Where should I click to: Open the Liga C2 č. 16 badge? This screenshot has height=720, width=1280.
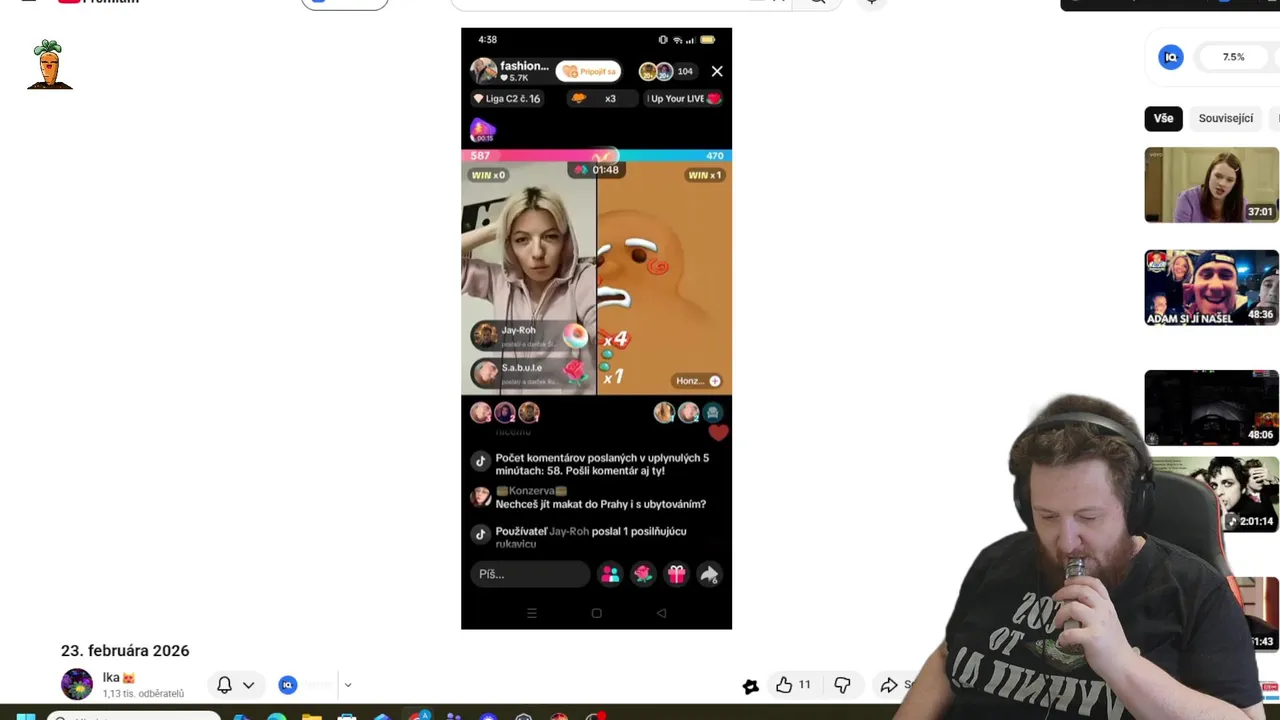[x=507, y=98]
